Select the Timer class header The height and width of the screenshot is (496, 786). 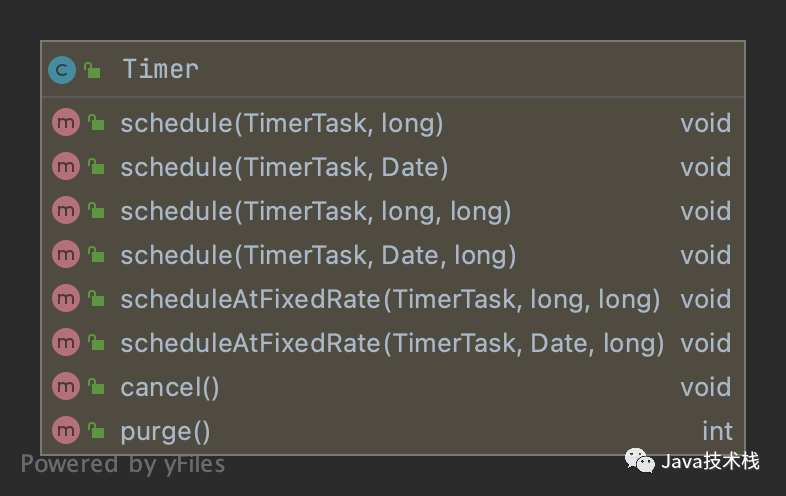pos(393,69)
